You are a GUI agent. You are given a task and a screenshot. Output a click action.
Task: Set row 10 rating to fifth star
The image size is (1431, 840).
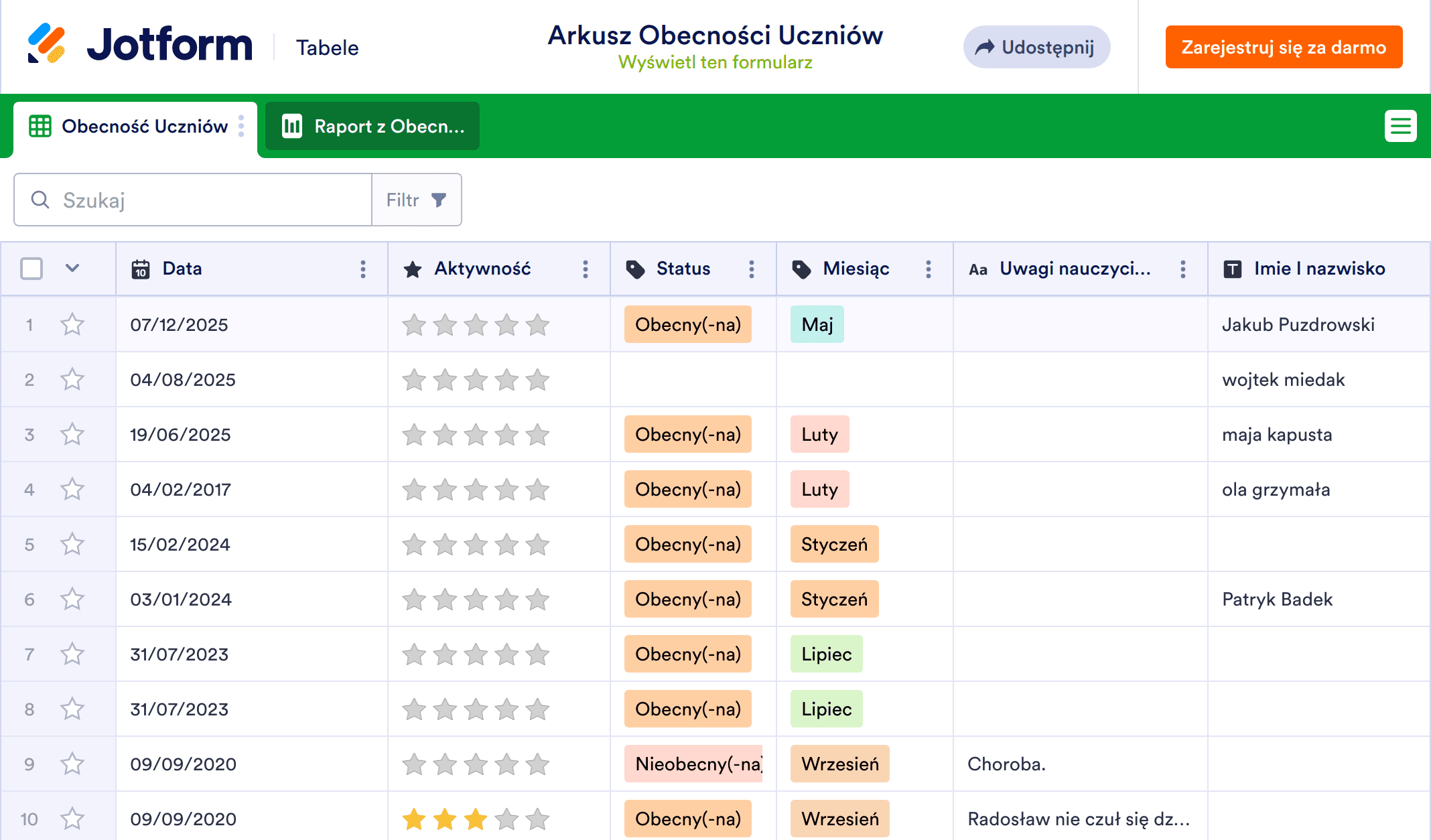tap(537, 819)
